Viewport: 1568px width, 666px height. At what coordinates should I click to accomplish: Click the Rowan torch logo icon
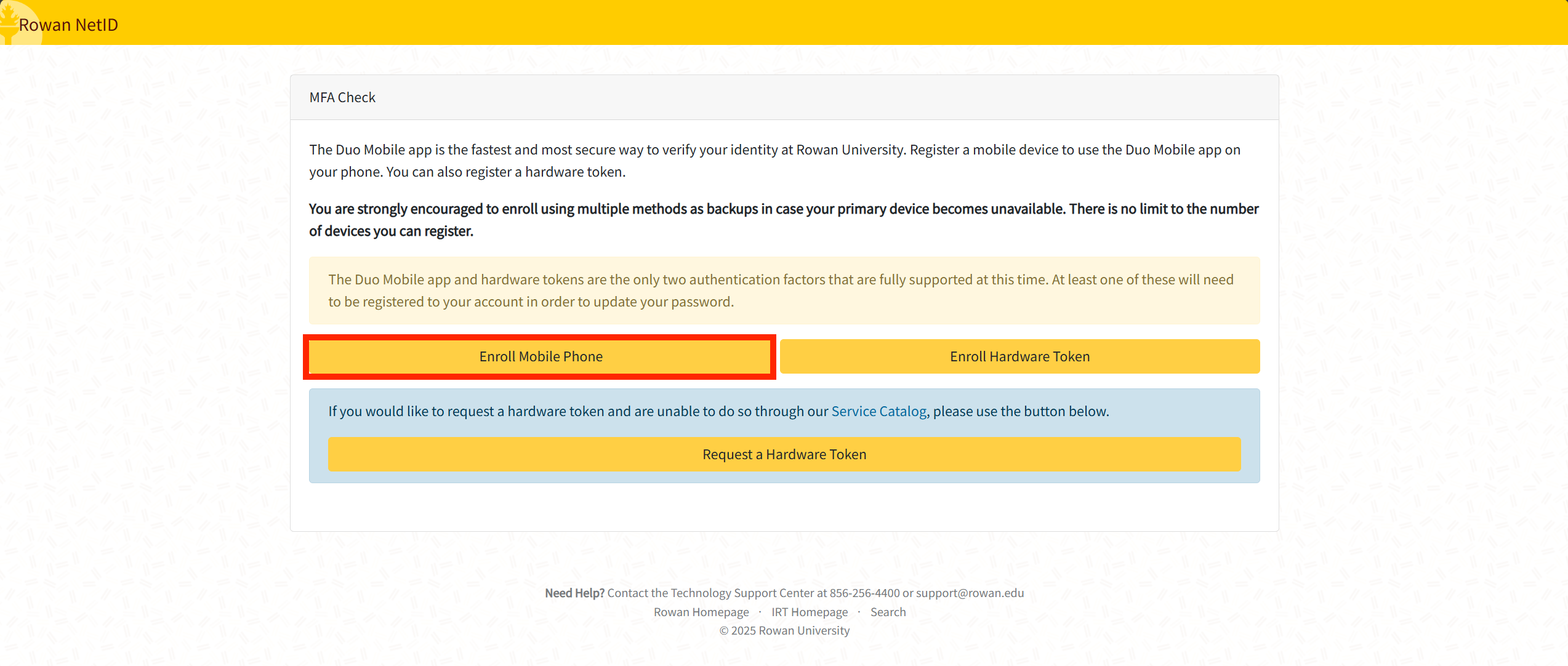pos(9,18)
